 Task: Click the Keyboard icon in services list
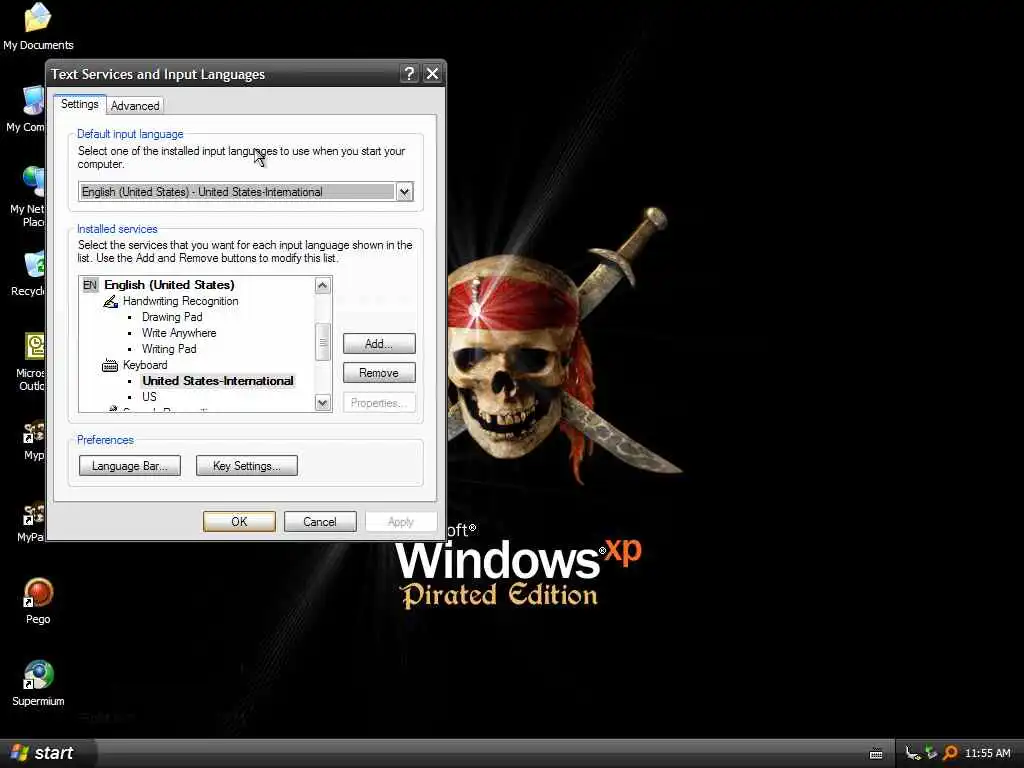tap(110, 365)
